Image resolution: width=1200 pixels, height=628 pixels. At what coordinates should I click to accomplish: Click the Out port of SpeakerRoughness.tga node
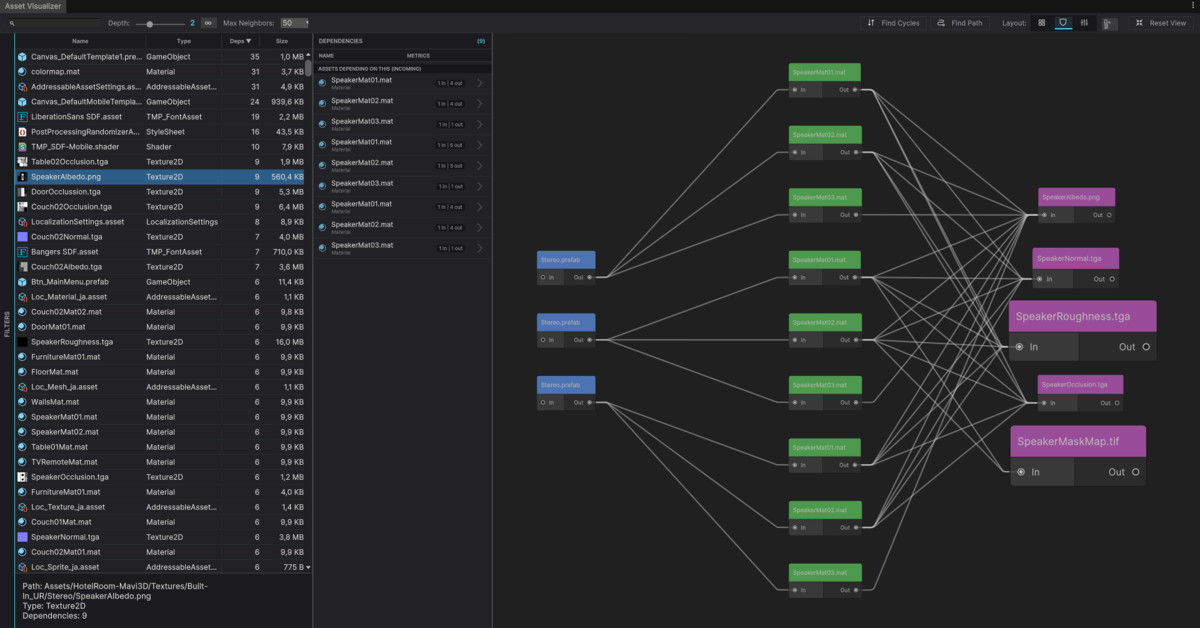tap(1146, 347)
